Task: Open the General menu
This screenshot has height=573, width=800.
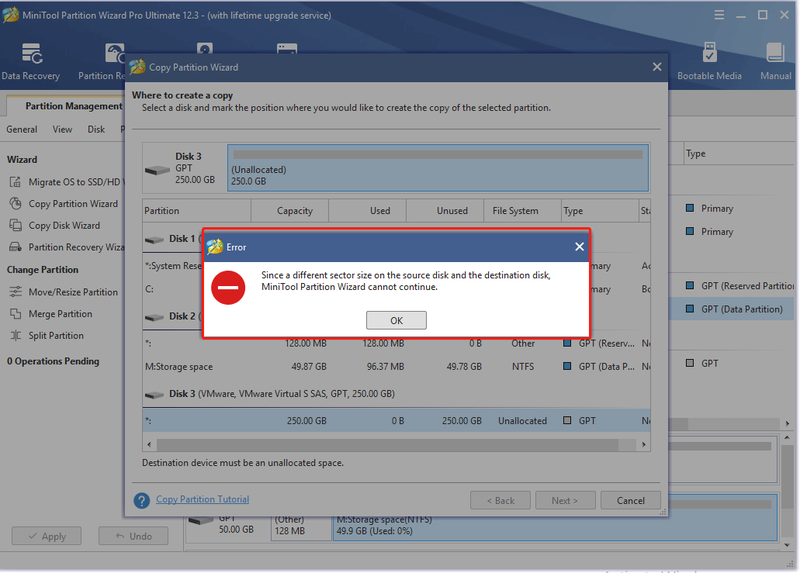Action: 22,130
